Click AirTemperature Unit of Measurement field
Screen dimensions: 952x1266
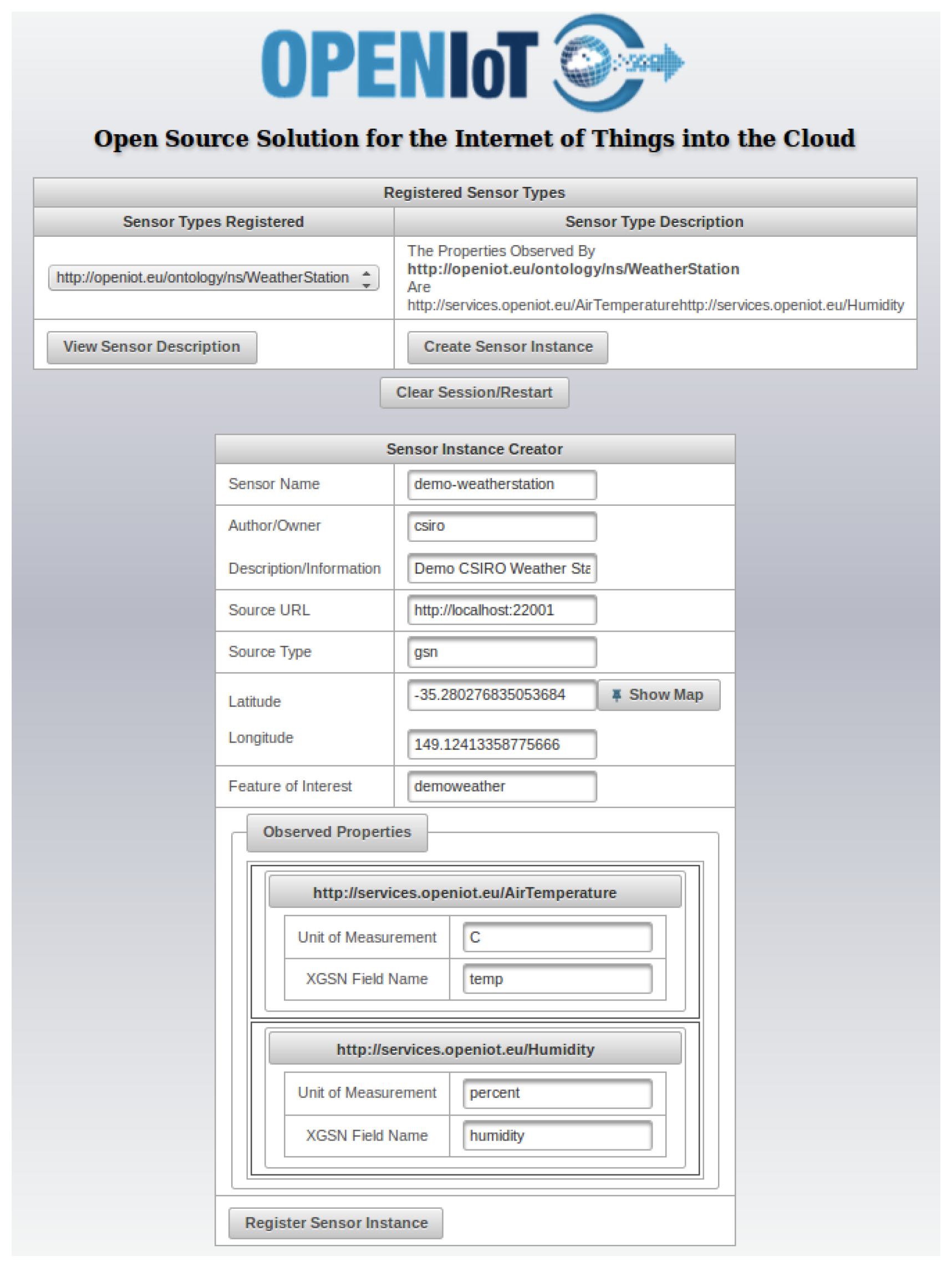557,937
